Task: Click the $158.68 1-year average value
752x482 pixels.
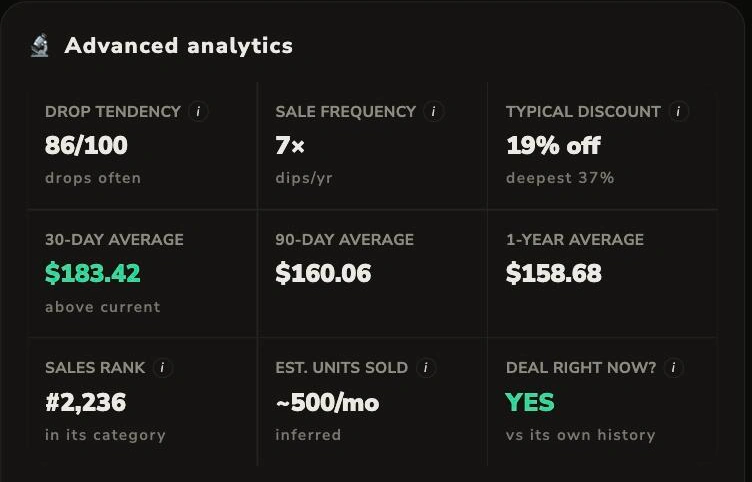Action: tap(553, 273)
